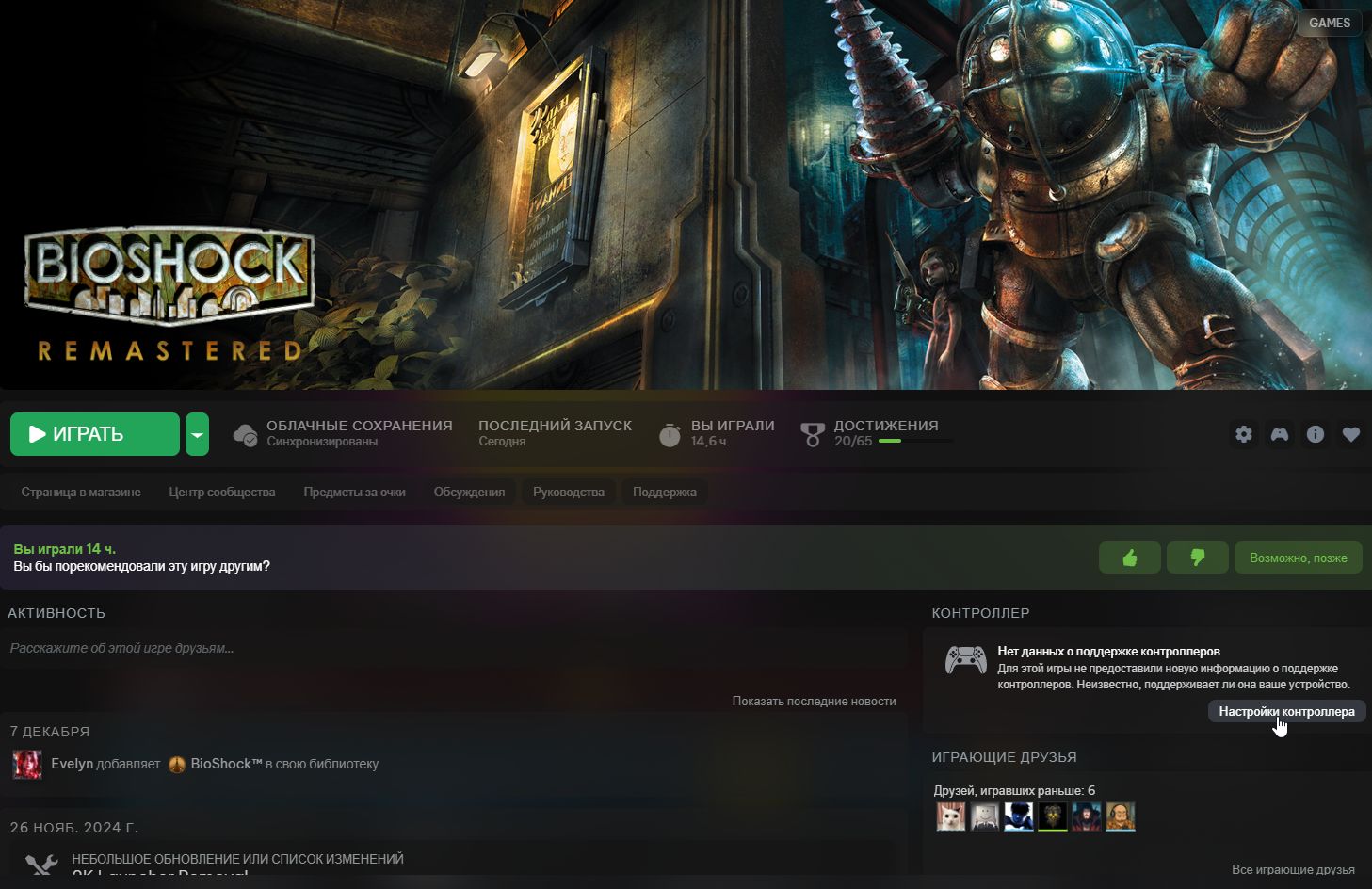Launch the game with ИГРАТЬ button
Image resolution: width=1372 pixels, height=889 pixels.
pos(95,434)
